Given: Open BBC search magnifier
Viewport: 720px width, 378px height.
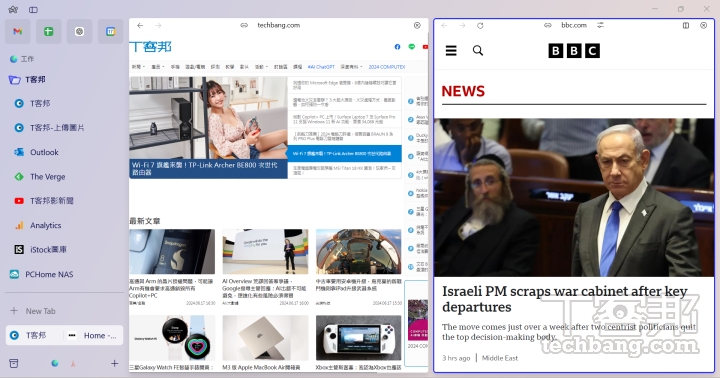Looking at the screenshot, I should pos(478,51).
